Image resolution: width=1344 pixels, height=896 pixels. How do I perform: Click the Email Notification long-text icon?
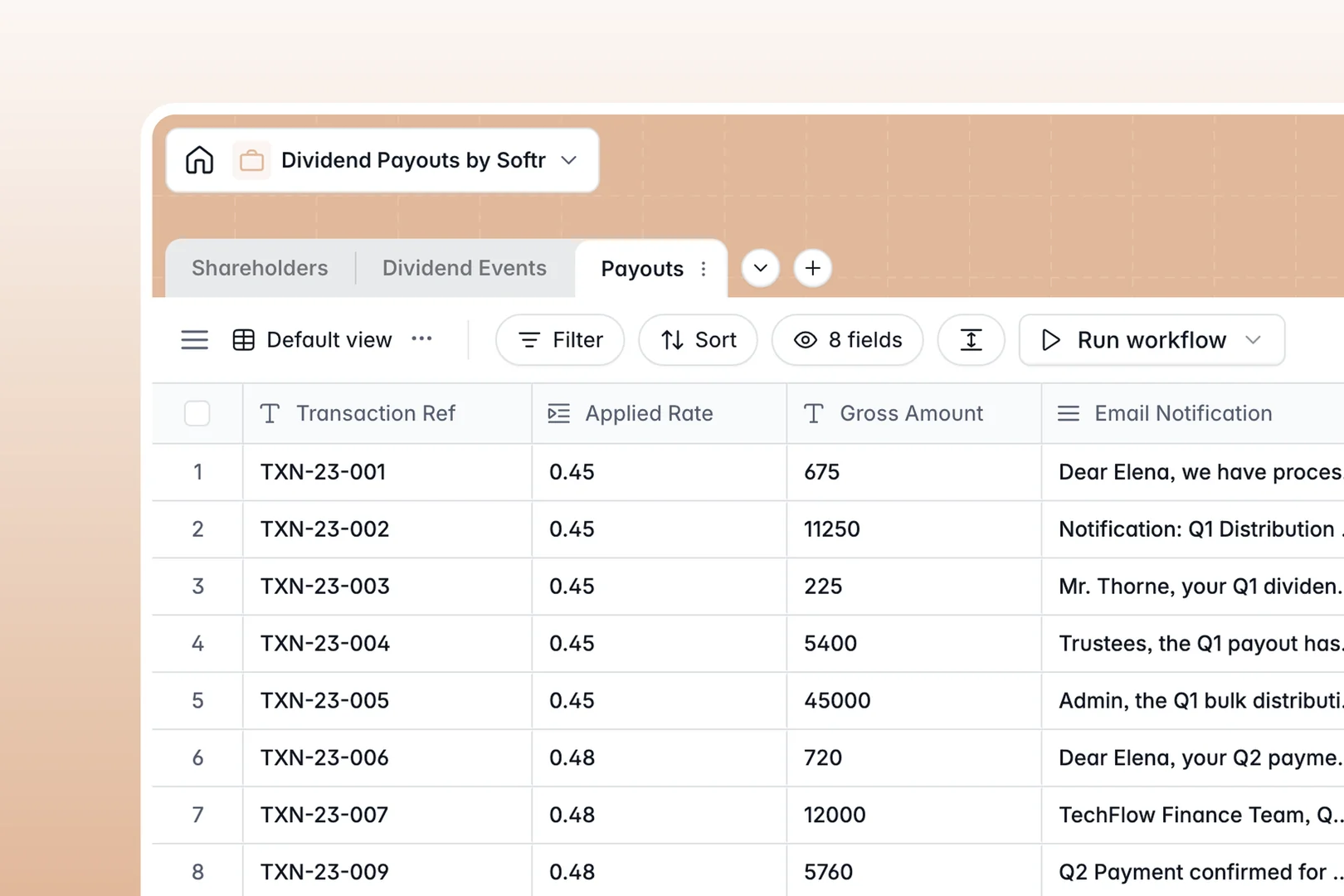click(1069, 413)
